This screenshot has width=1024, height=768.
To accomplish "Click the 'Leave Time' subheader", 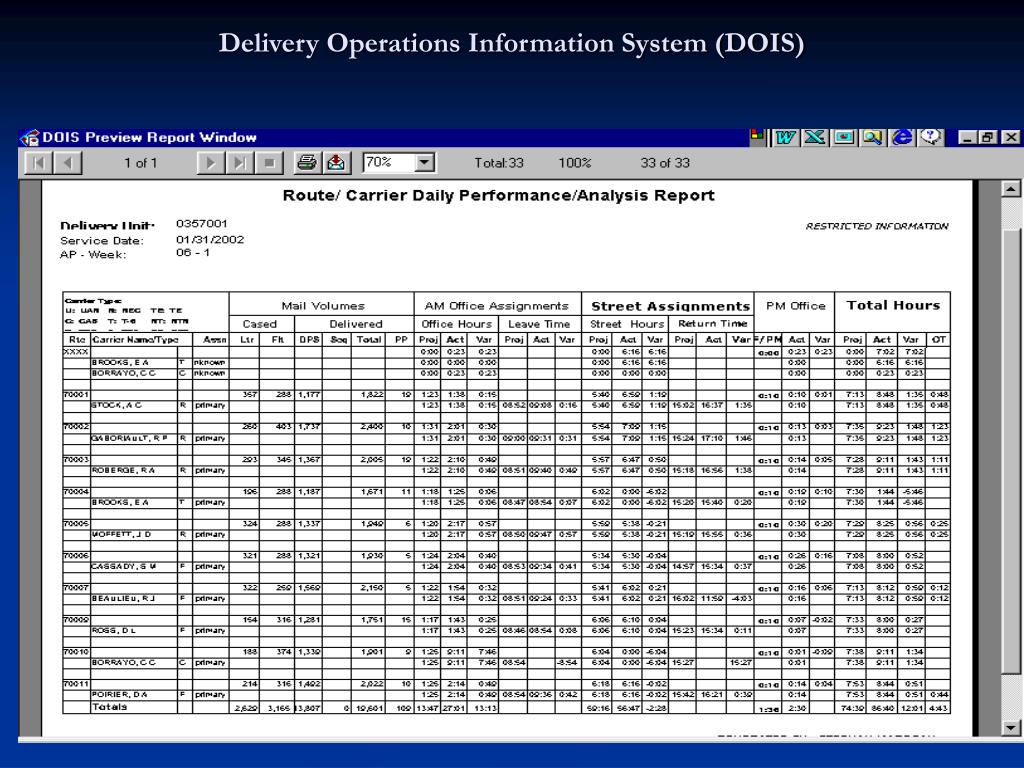I will coord(539,324).
